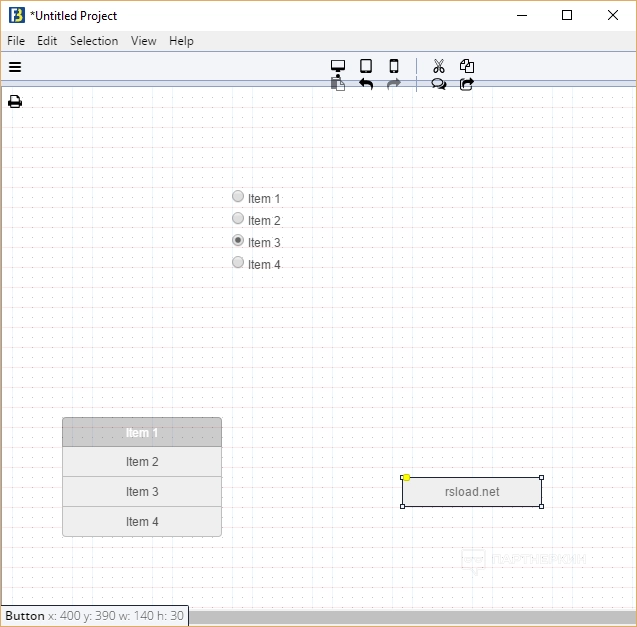Switch to mobile phone size view
This screenshot has height=627, width=637.
coord(394,66)
